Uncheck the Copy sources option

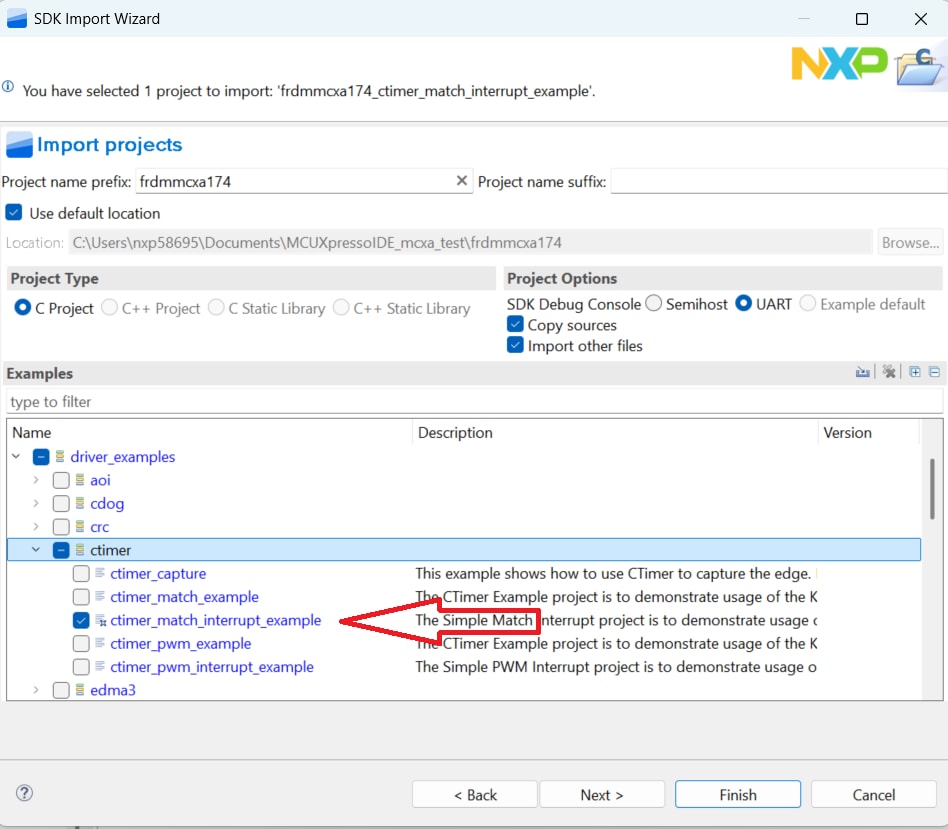515,324
